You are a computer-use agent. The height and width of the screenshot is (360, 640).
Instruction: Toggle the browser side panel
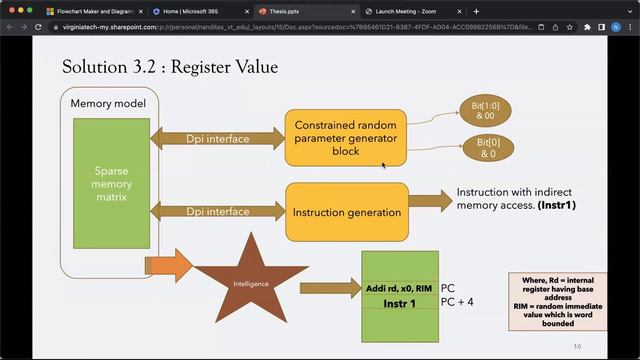click(601, 27)
